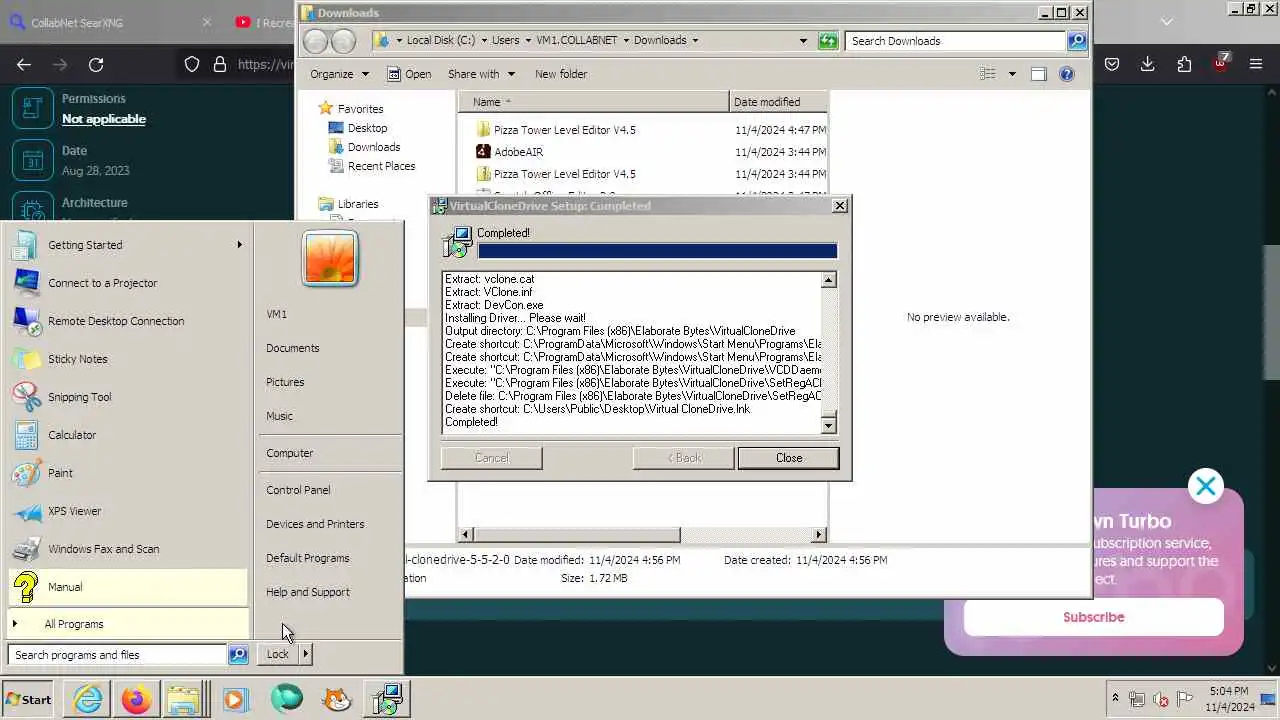Open the Manual entry in Start menu
The width and height of the screenshot is (1280, 720).
coord(127,587)
